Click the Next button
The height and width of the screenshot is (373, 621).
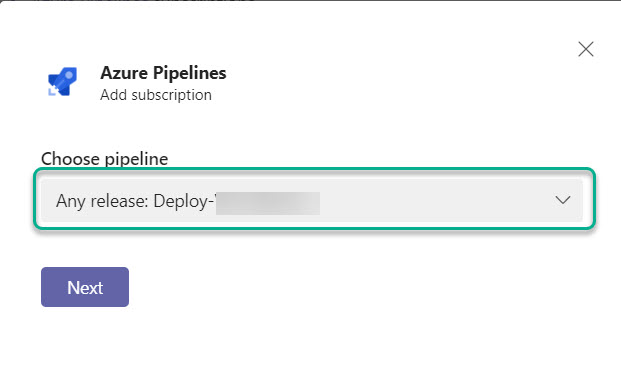[85, 287]
